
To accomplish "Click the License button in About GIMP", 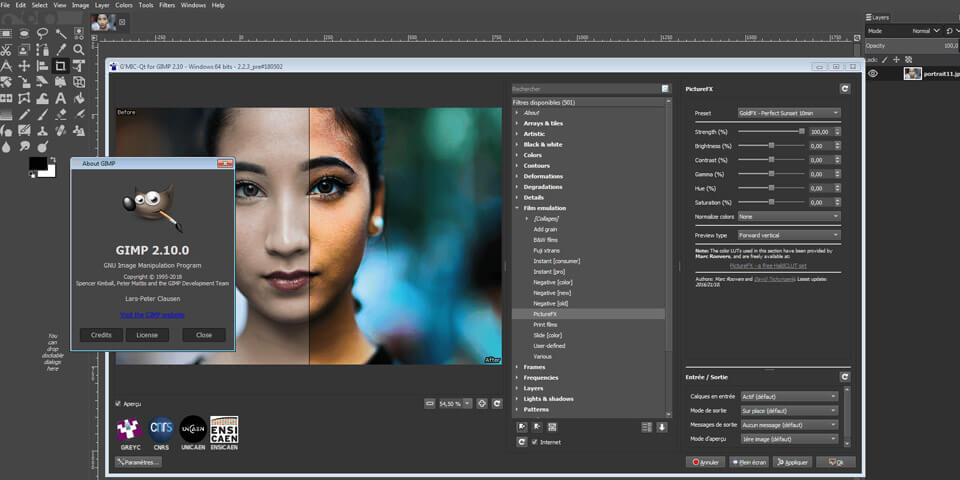I will [x=147, y=335].
